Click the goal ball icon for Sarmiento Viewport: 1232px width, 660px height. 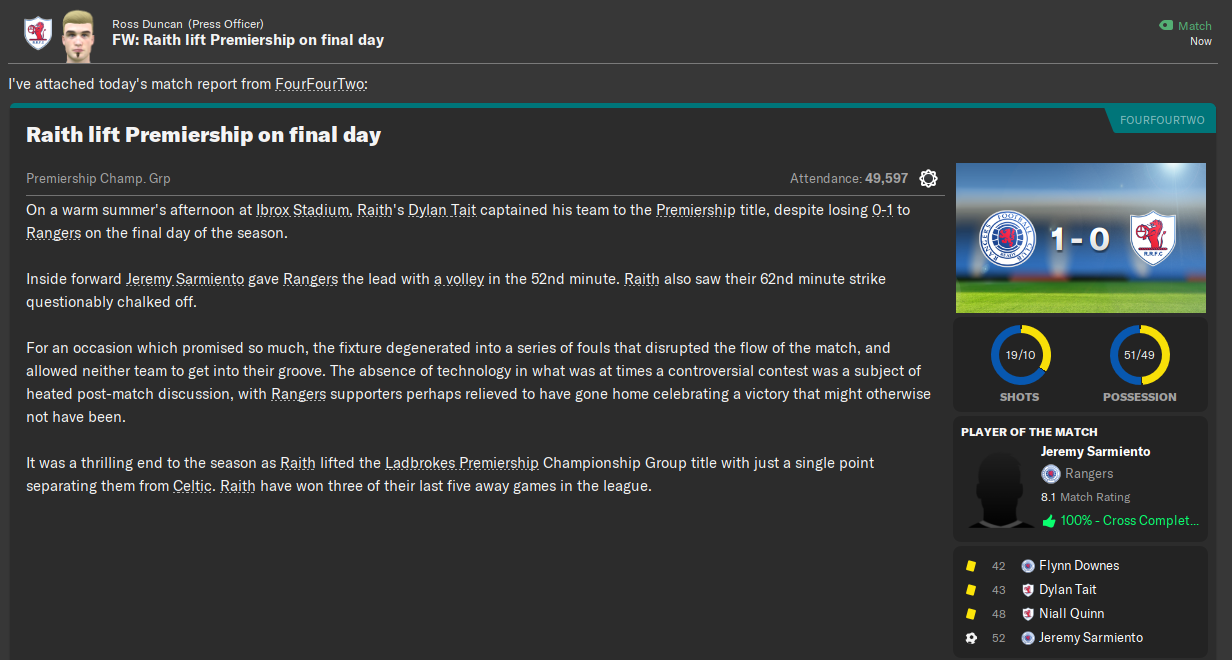(970, 638)
